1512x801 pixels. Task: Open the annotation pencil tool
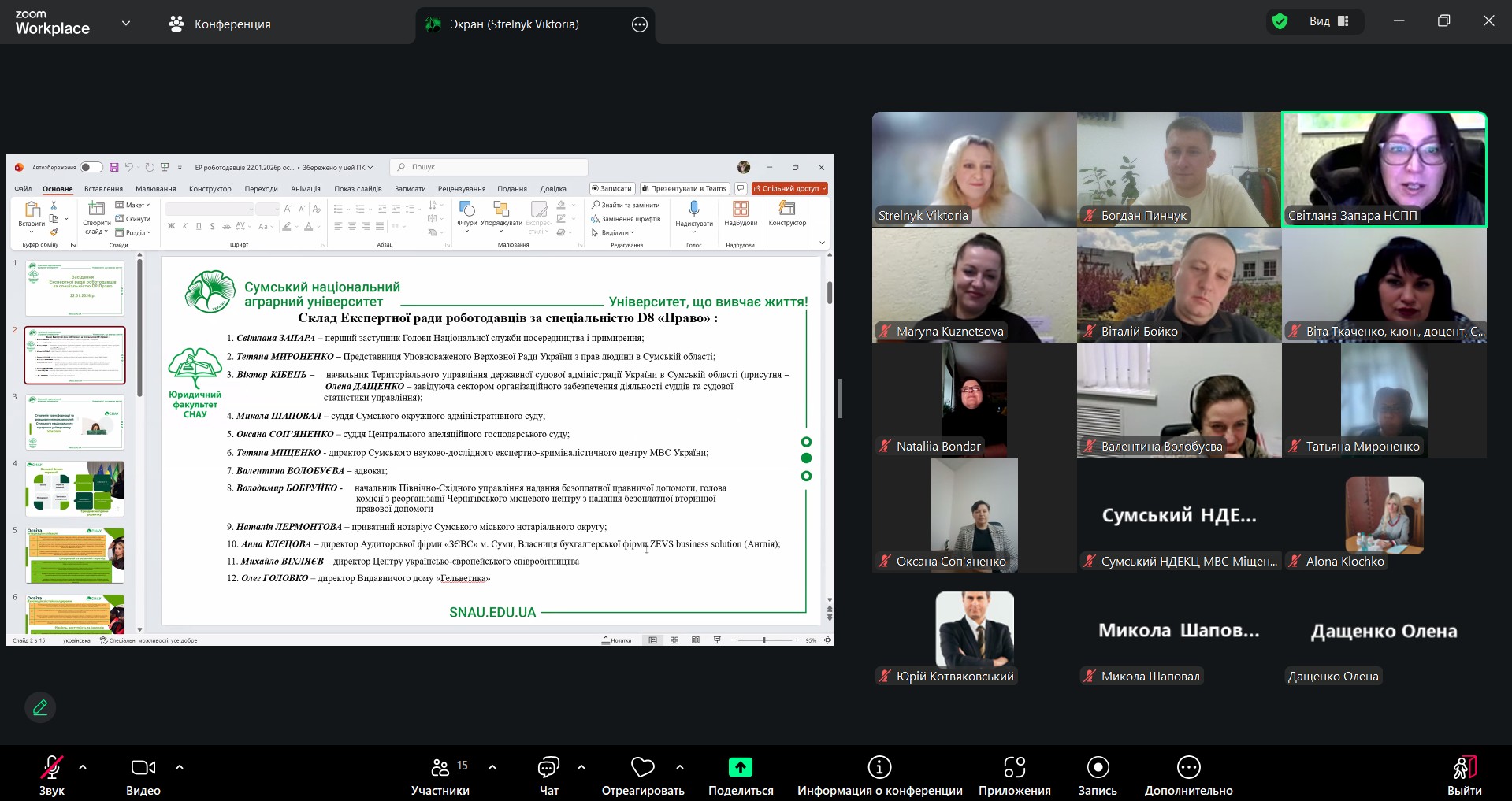click(x=40, y=707)
